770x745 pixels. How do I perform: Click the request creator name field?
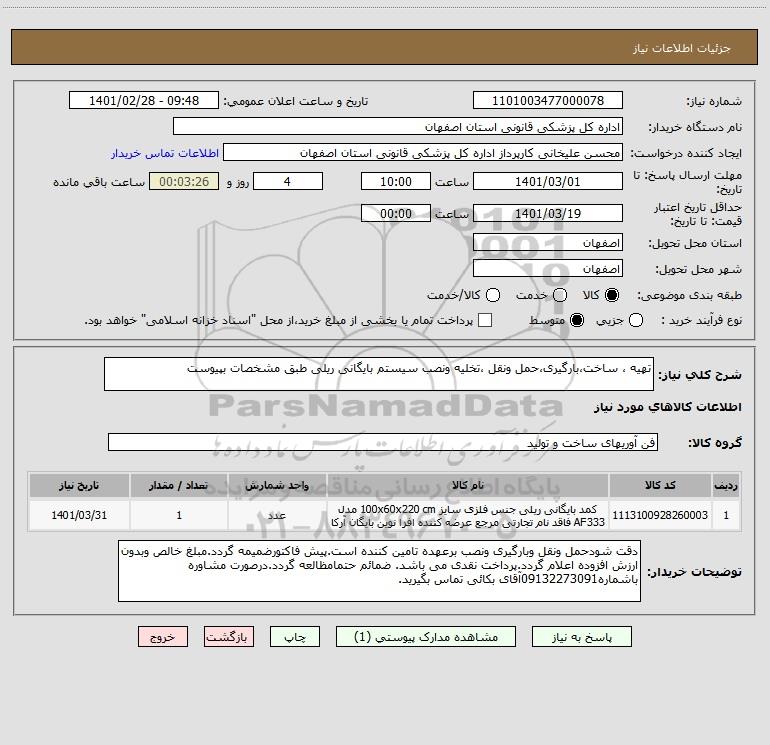423,152
